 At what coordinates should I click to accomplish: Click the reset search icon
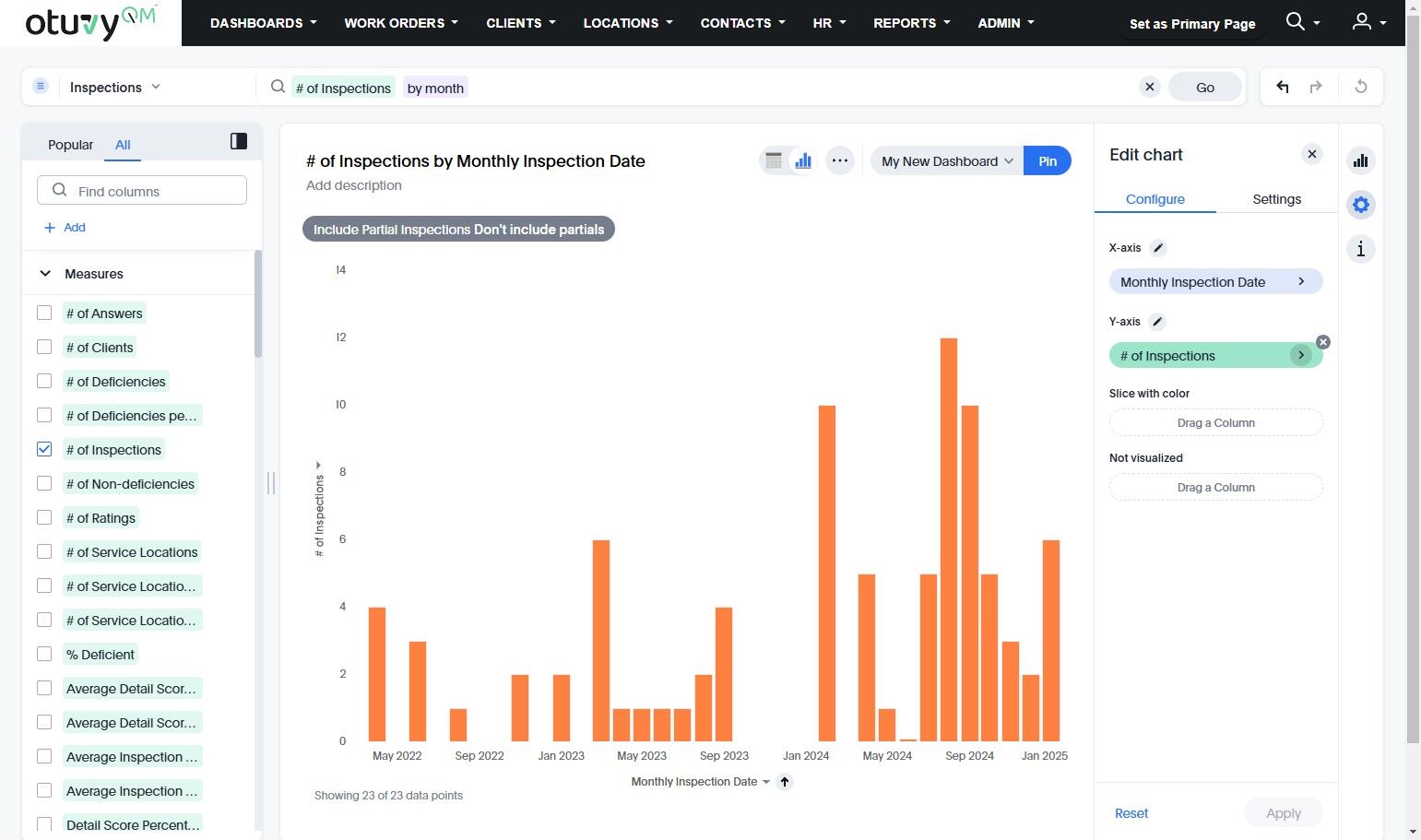1360,87
